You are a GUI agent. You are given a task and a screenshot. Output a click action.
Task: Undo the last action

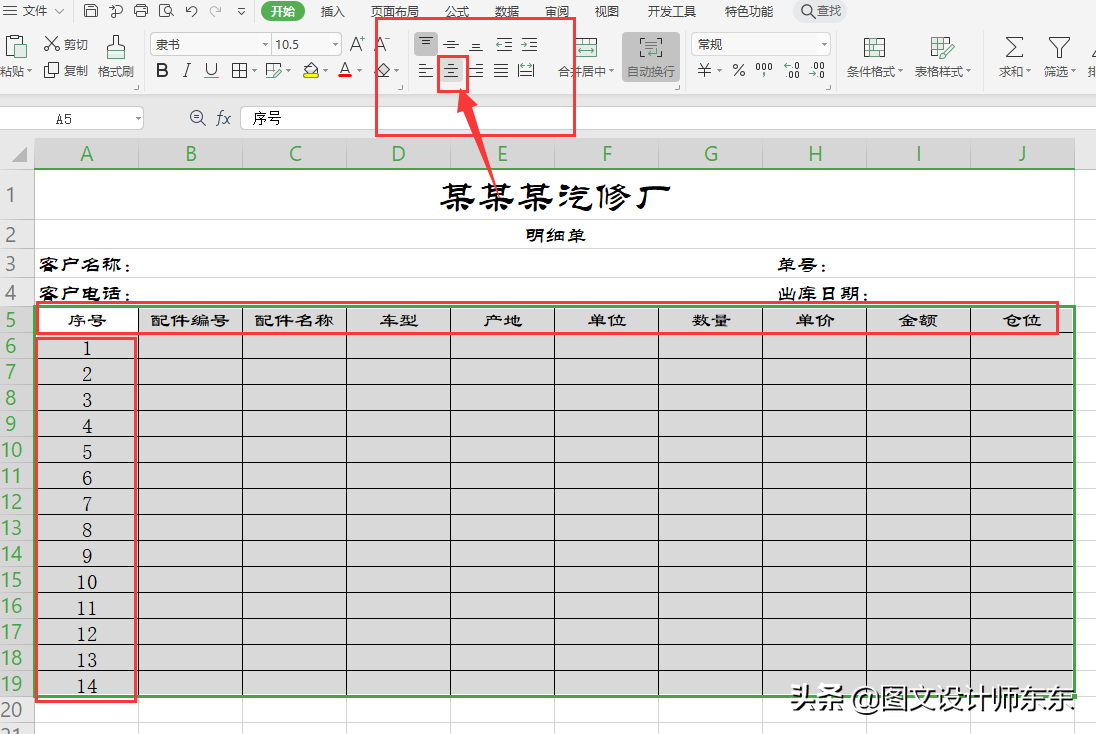(192, 10)
